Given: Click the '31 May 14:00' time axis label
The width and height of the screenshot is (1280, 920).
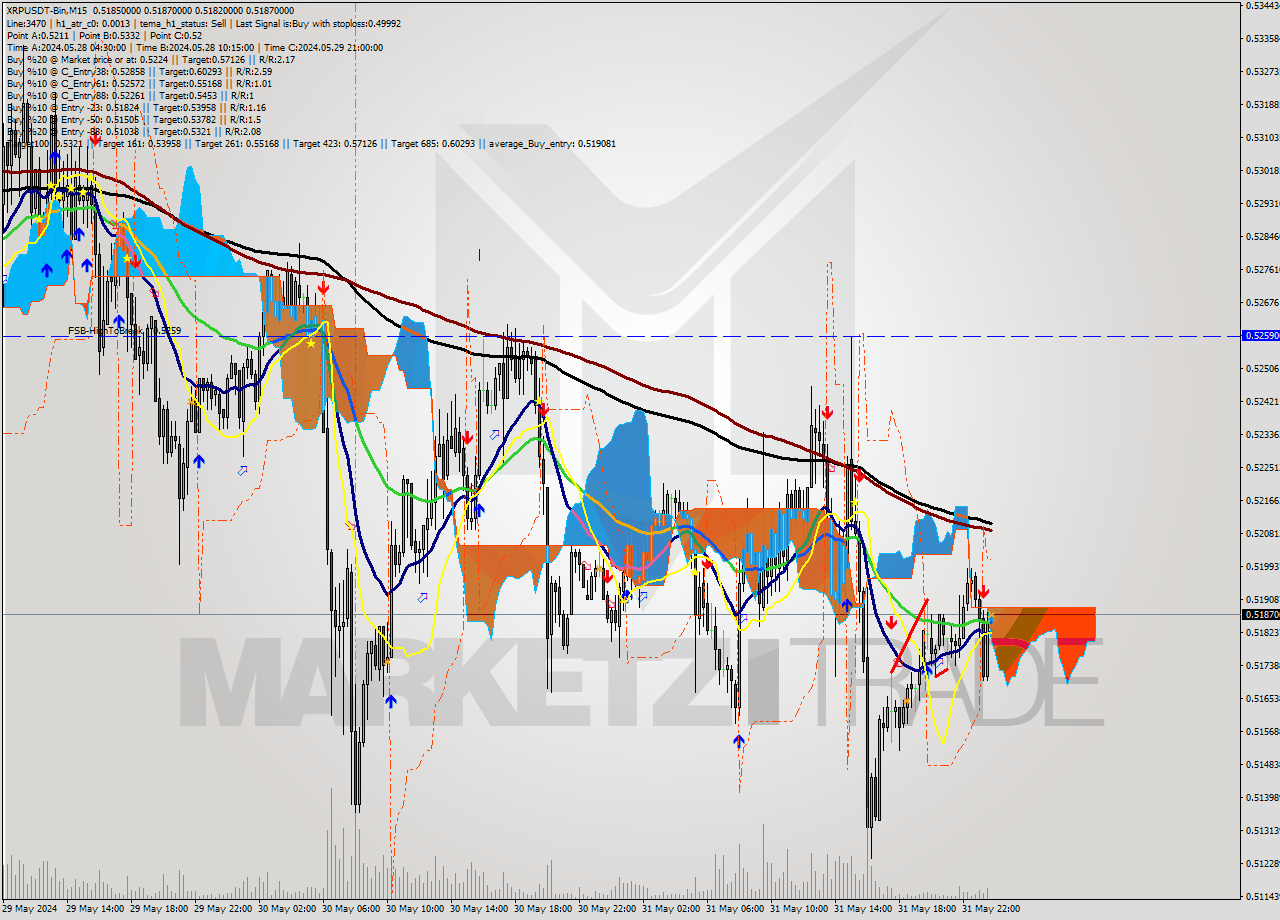Looking at the screenshot, I should coord(862,909).
